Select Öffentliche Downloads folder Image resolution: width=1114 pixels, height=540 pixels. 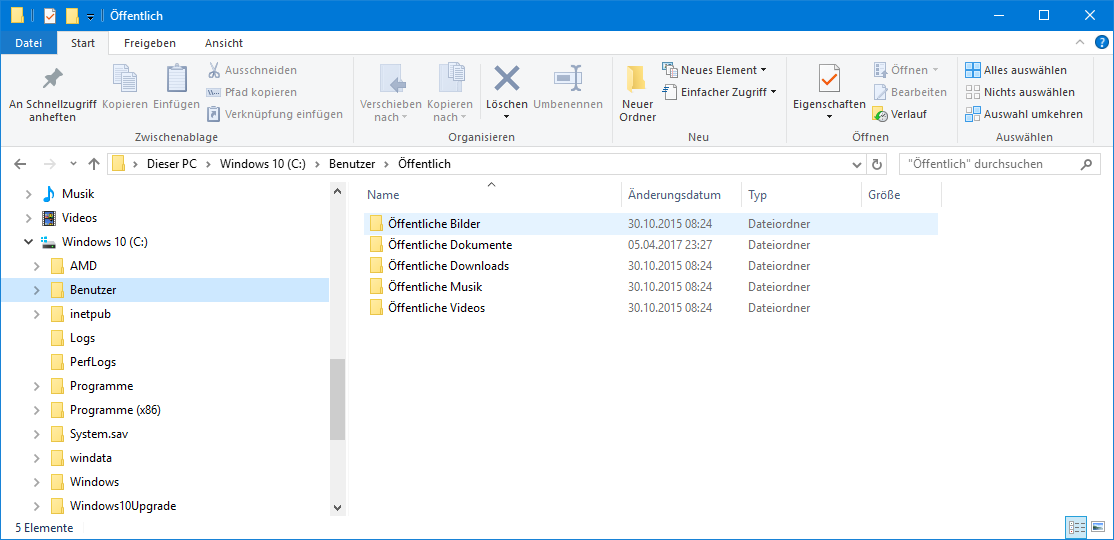point(650,266)
